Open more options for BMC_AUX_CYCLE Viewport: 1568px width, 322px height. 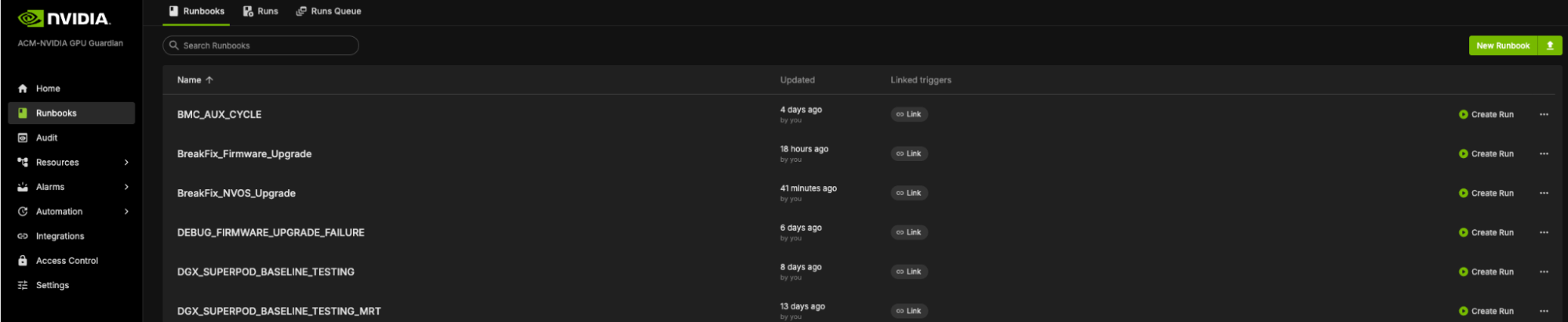(1543, 115)
